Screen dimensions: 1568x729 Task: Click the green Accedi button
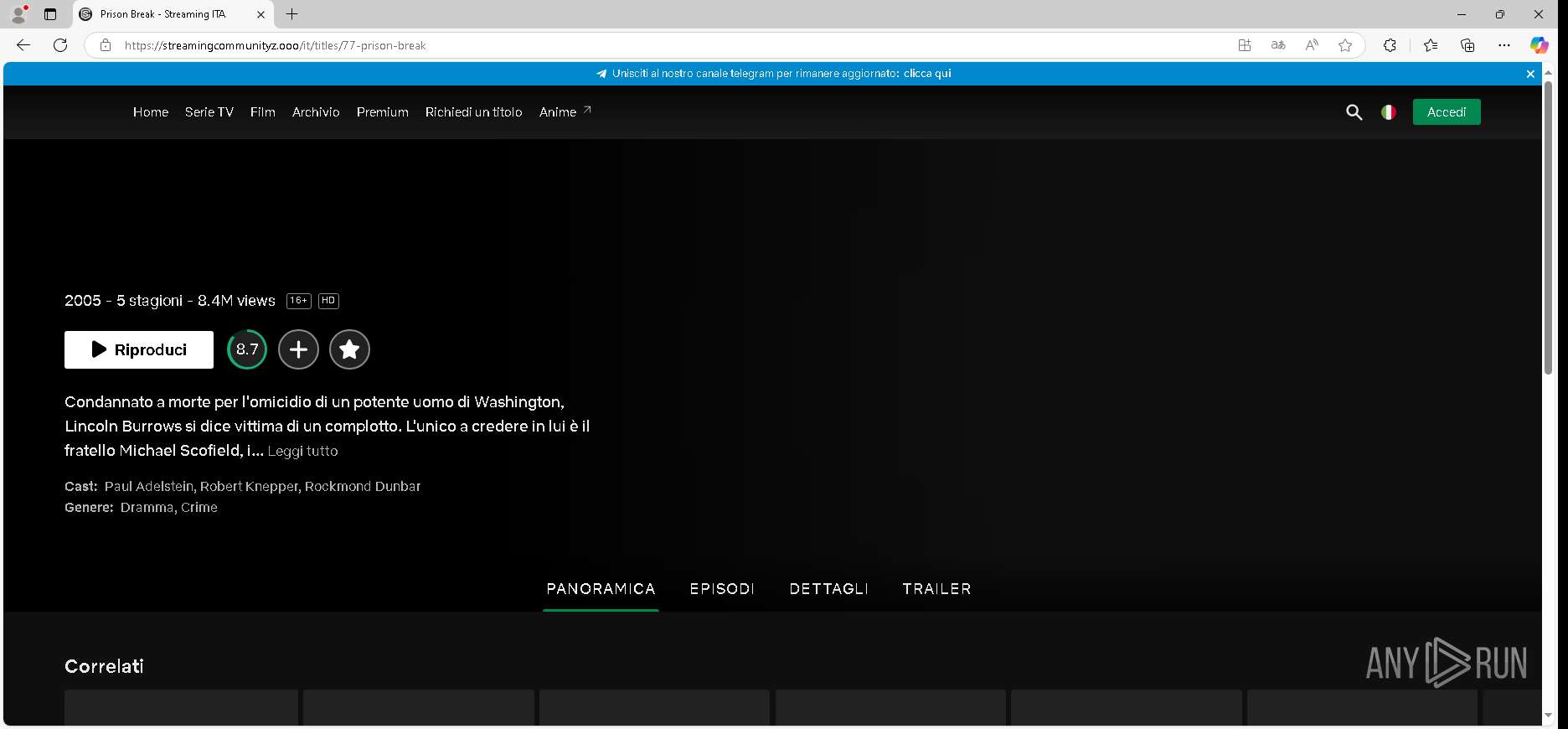click(1447, 112)
